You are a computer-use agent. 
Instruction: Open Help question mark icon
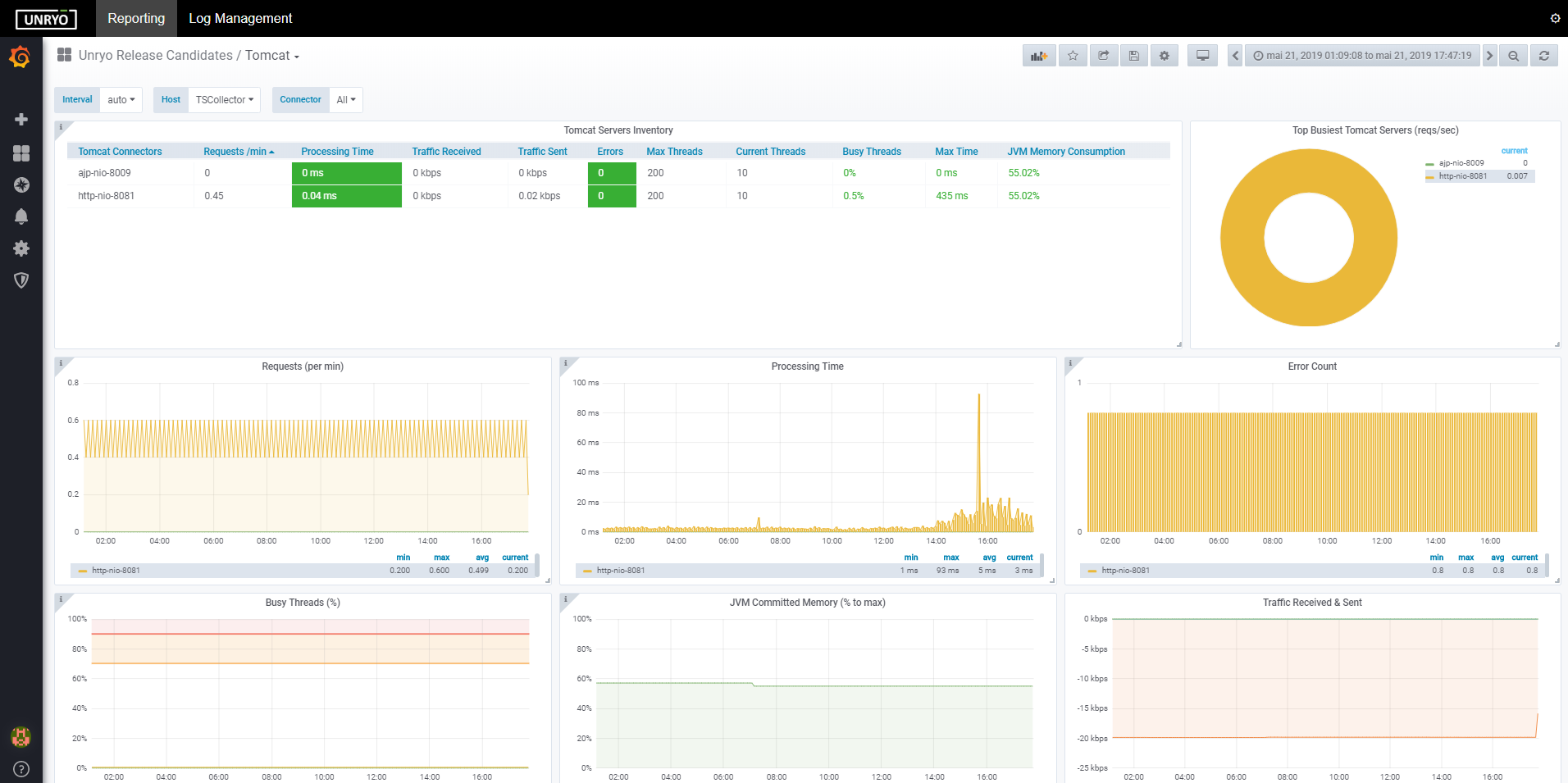21,769
